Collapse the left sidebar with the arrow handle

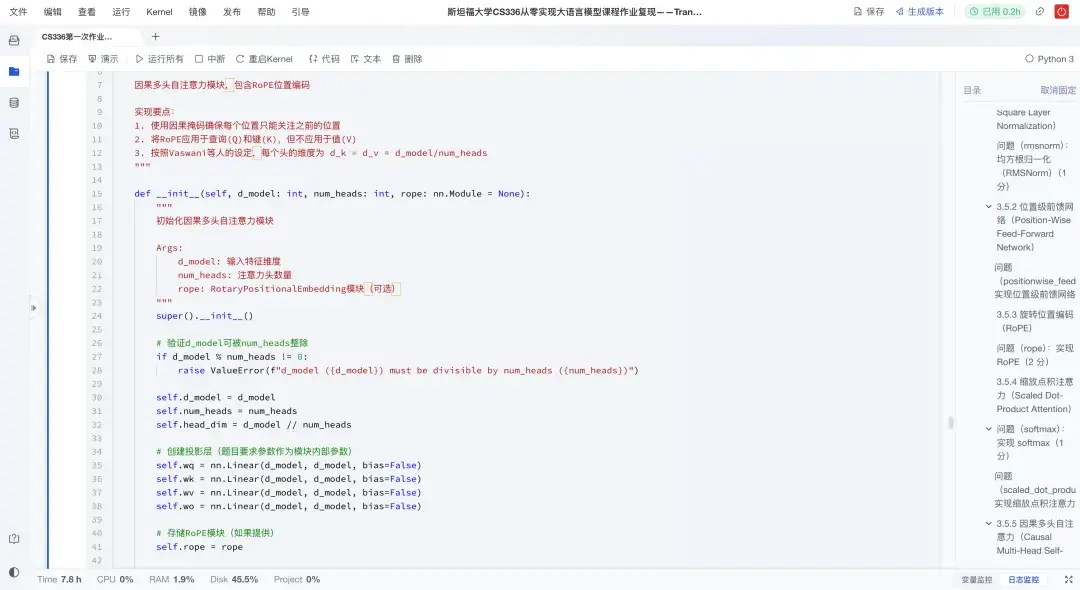coord(33,310)
